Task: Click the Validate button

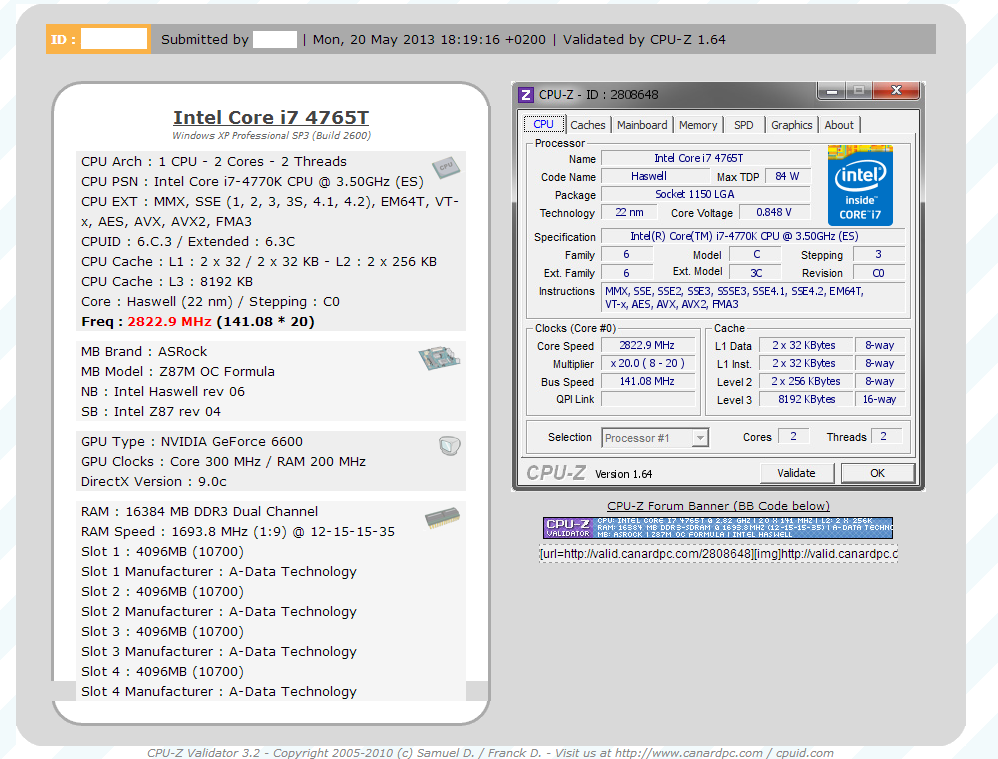Action: (x=796, y=472)
